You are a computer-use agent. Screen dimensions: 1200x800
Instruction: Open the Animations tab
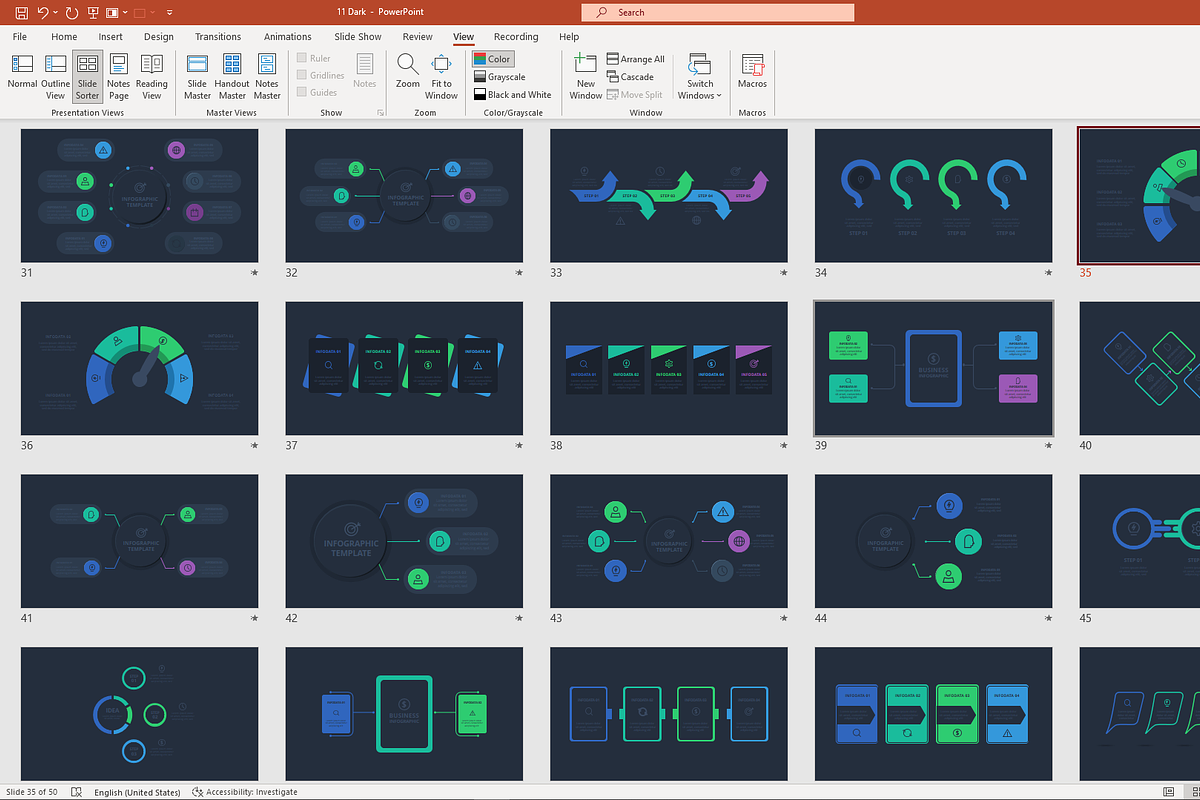coord(287,37)
